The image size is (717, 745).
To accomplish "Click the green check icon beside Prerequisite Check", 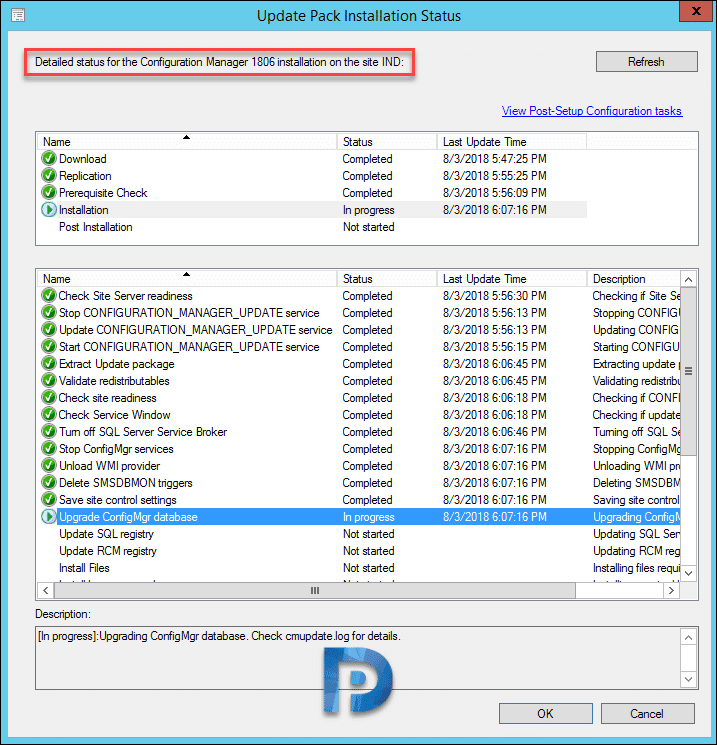I will tap(48, 193).
